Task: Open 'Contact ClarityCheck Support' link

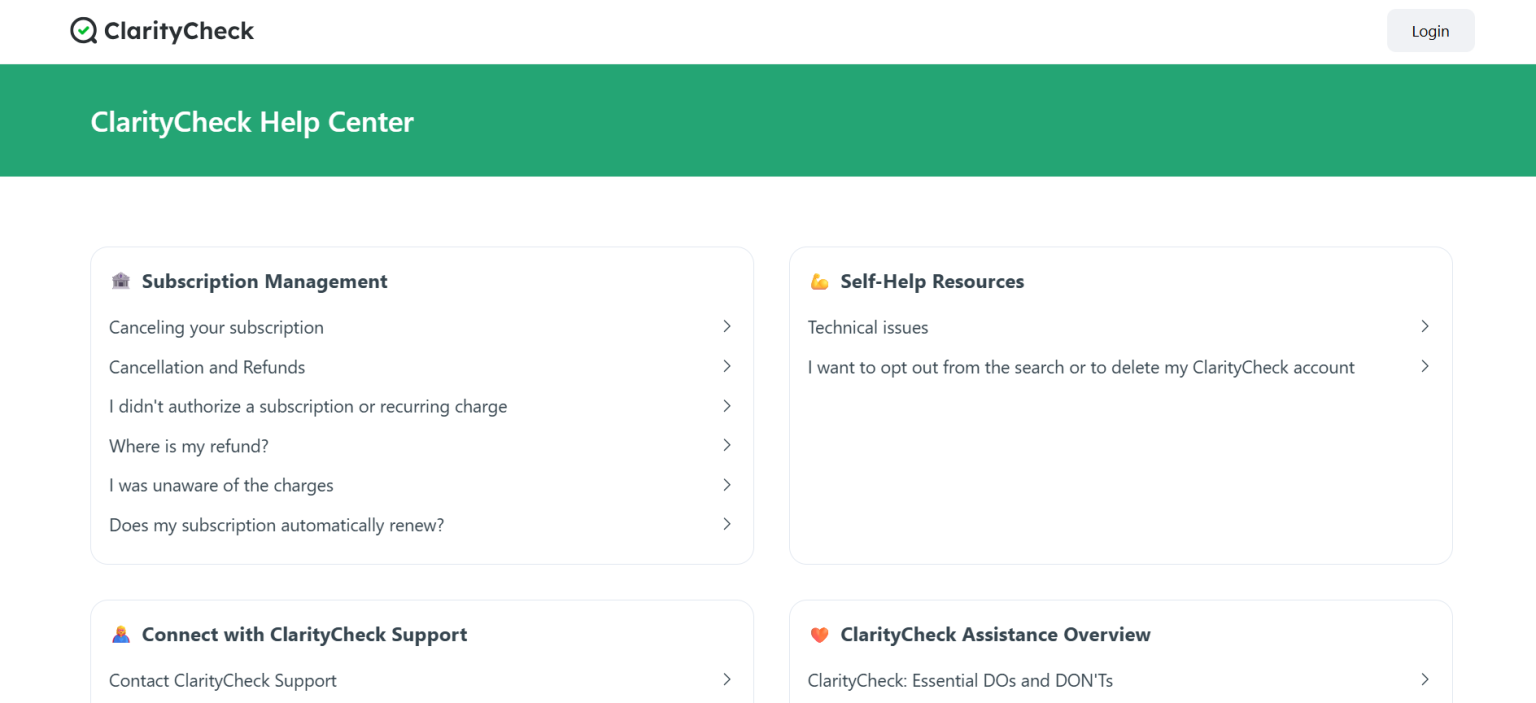Action: coord(222,680)
